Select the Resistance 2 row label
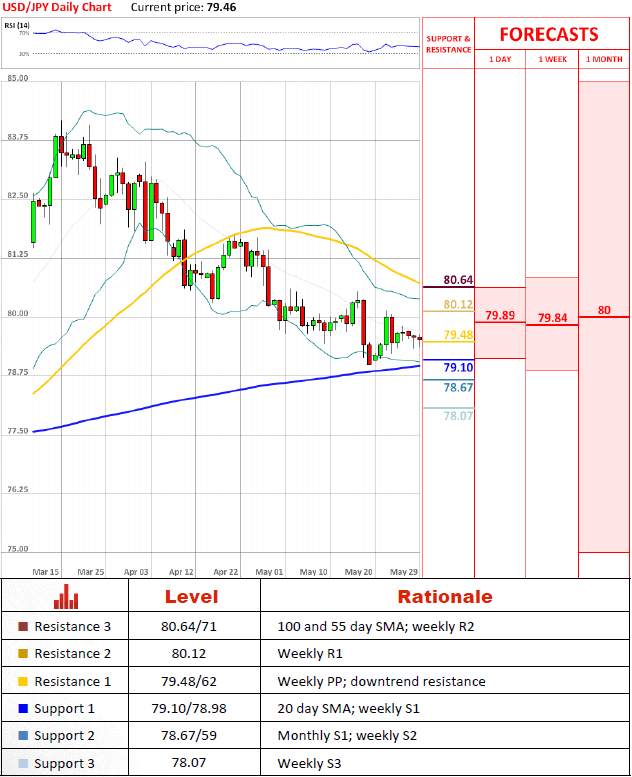 pyautogui.click(x=72, y=654)
